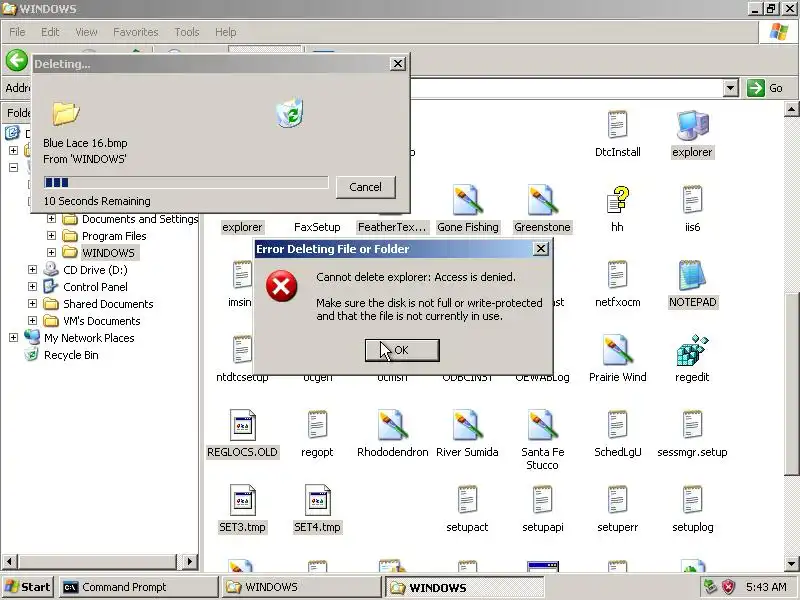The image size is (800, 600).
Task: Select the hh help file icon
Action: (617, 199)
